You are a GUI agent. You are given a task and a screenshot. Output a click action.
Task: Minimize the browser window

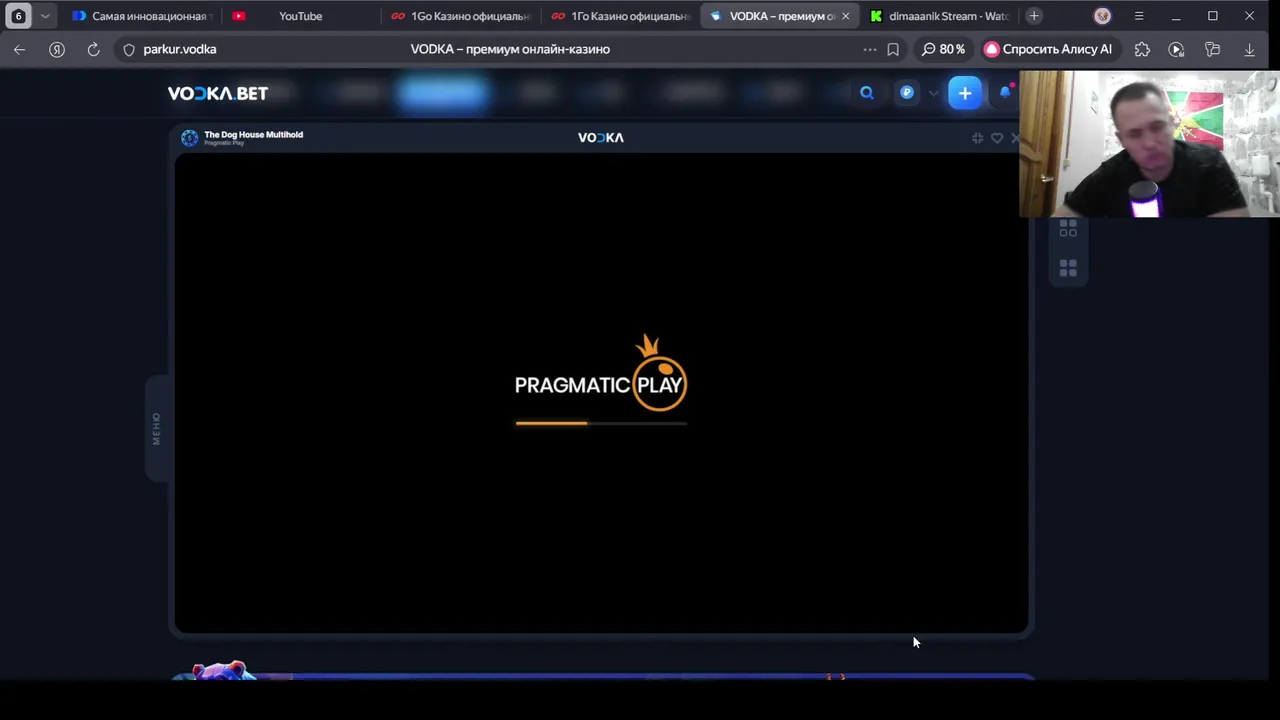pyautogui.click(x=1176, y=16)
